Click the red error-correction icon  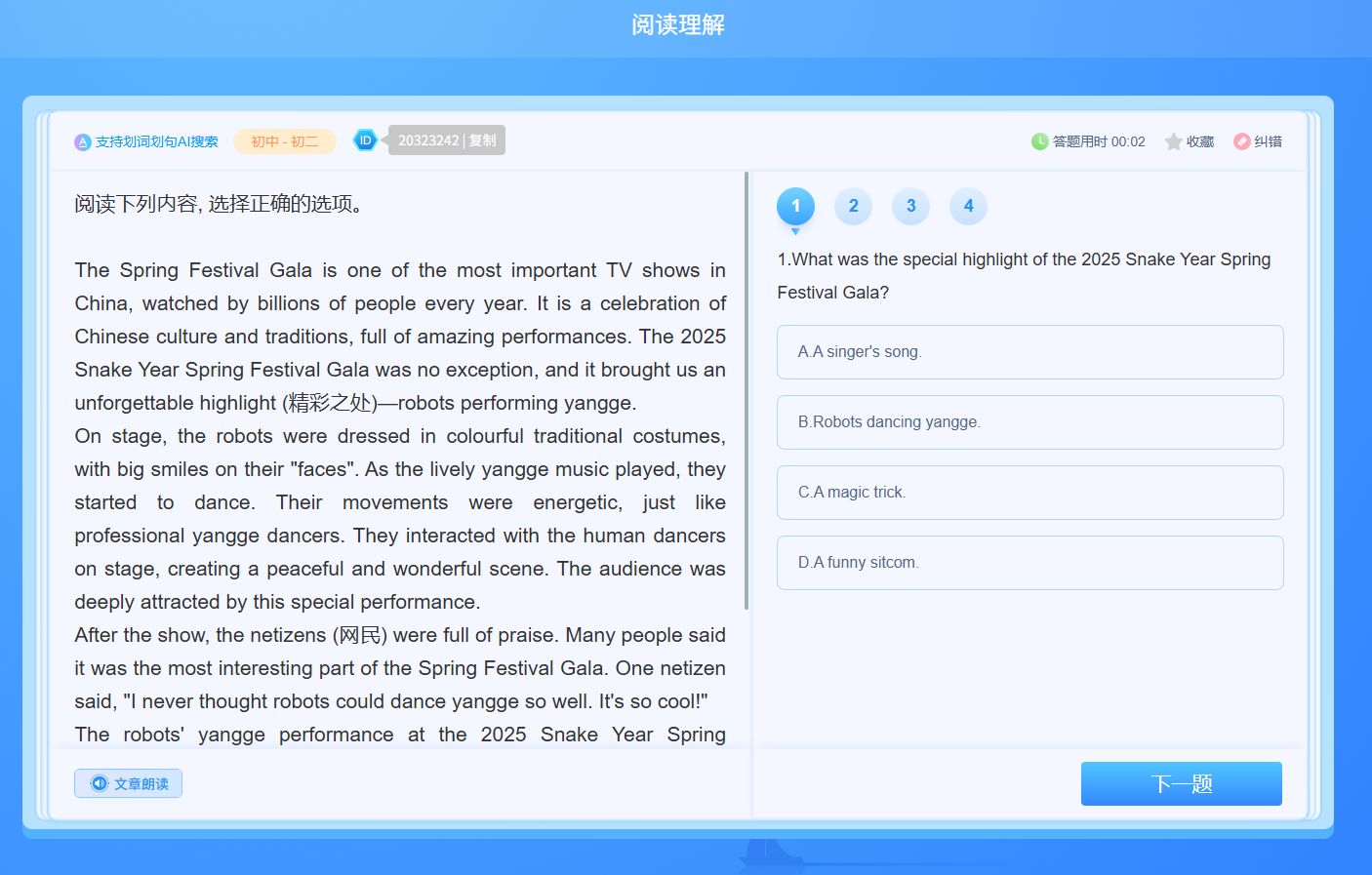pyautogui.click(x=1241, y=141)
